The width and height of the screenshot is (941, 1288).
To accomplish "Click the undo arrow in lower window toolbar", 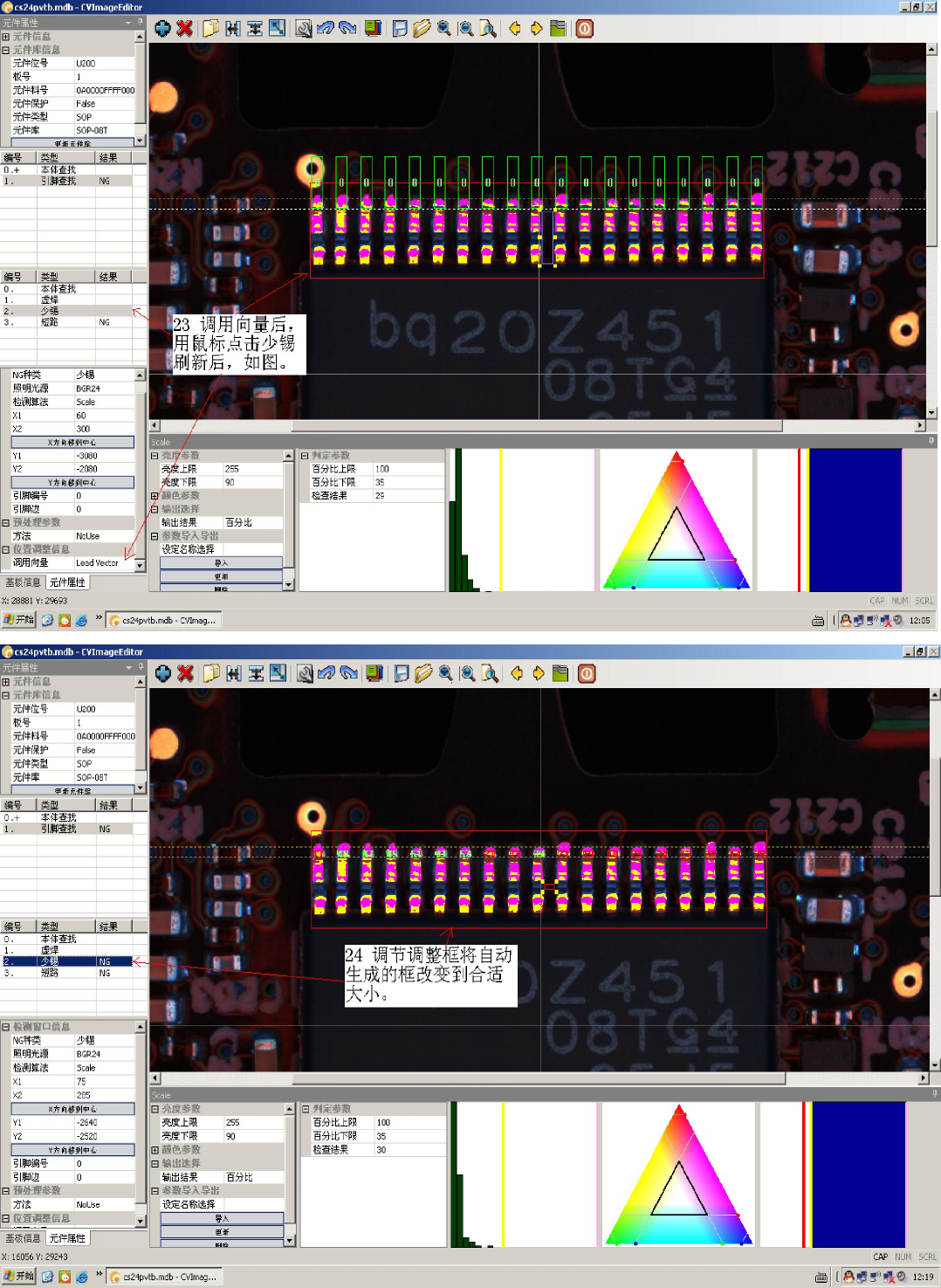I will [x=326, y=673].
